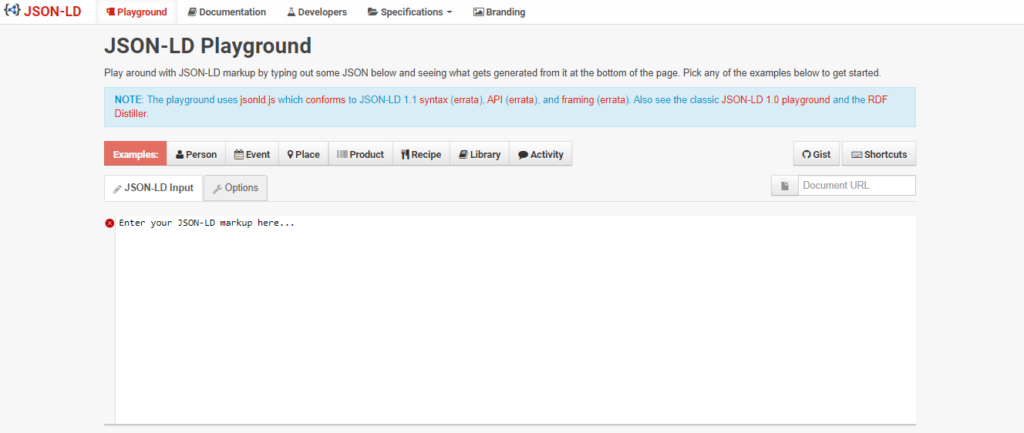Click the errata link after framing

click(612, 100)
